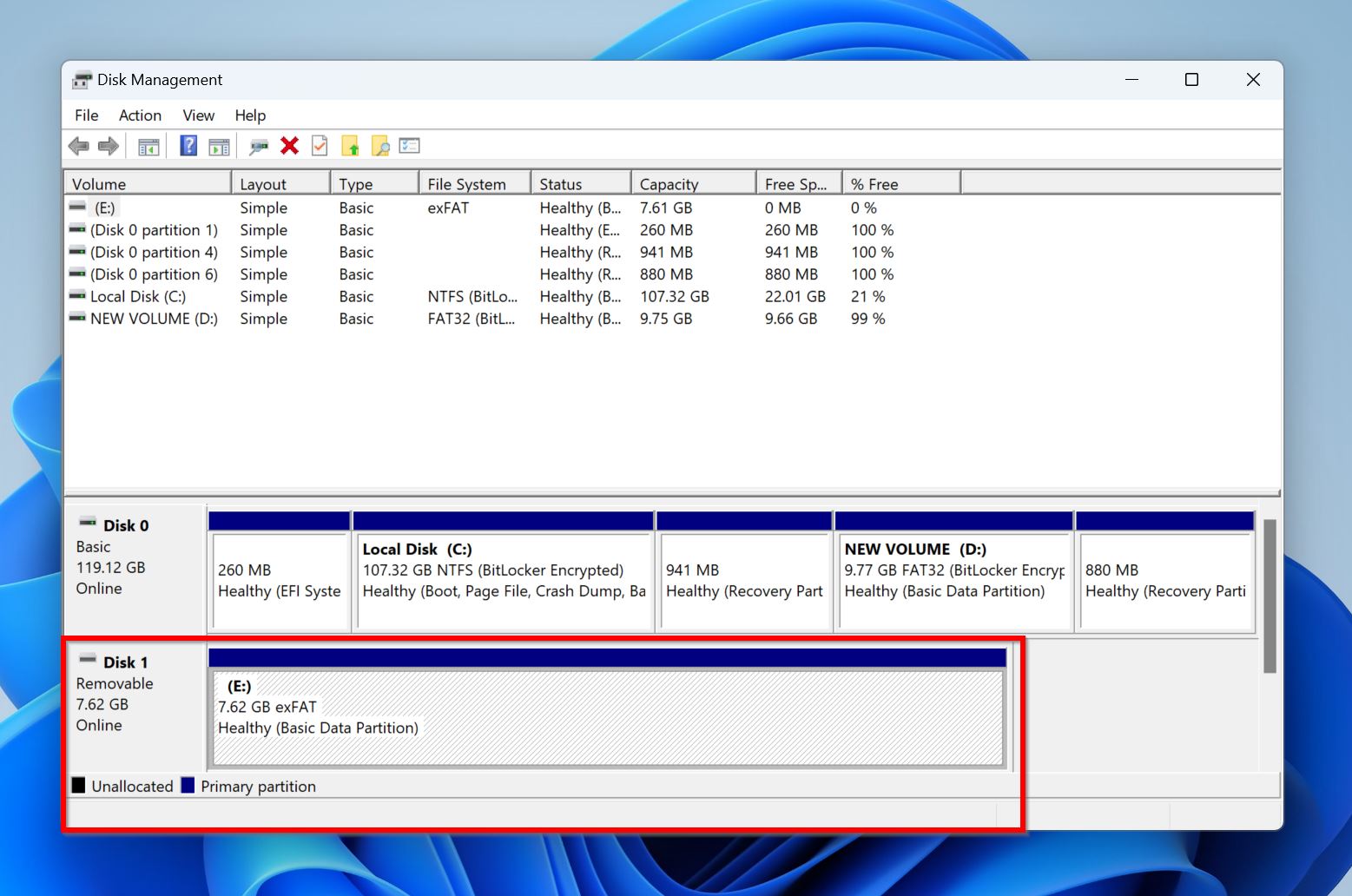
Task: Click the Back arrow toolbar icon
Action: [79, 147]
